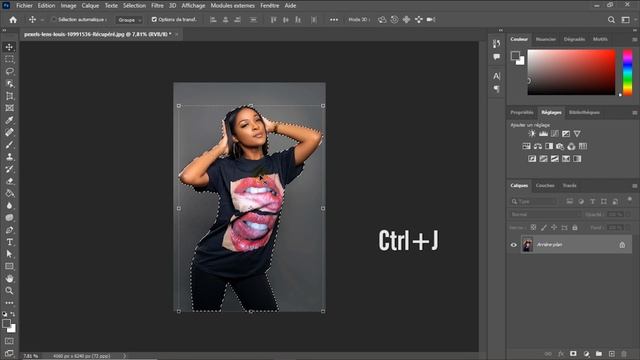Switch to the Bibliothèques tab

584,113
